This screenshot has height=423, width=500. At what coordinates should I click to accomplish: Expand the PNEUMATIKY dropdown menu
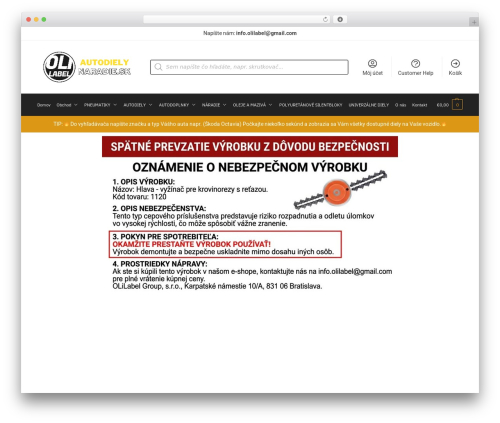tap(100, 105)
